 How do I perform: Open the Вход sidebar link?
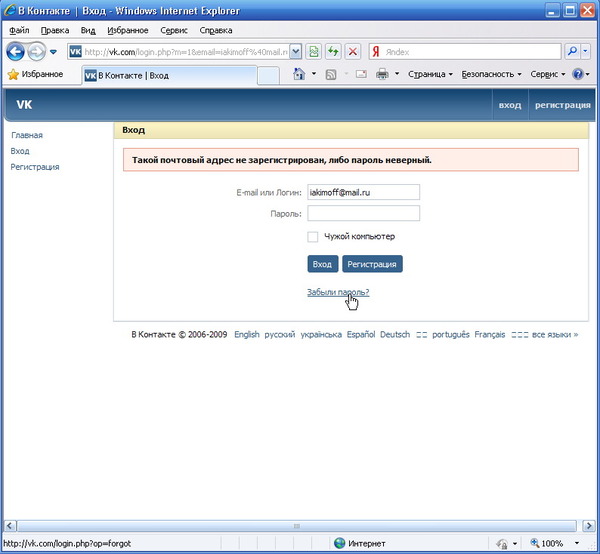20,151
